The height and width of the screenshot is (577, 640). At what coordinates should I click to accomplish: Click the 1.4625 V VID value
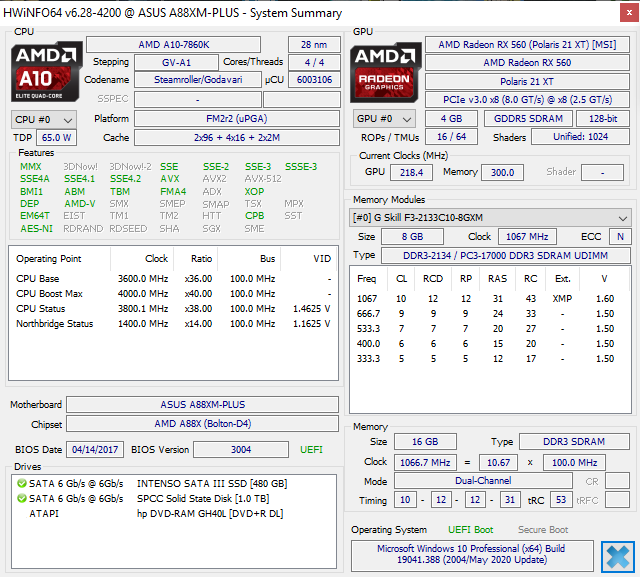point(311,309)
